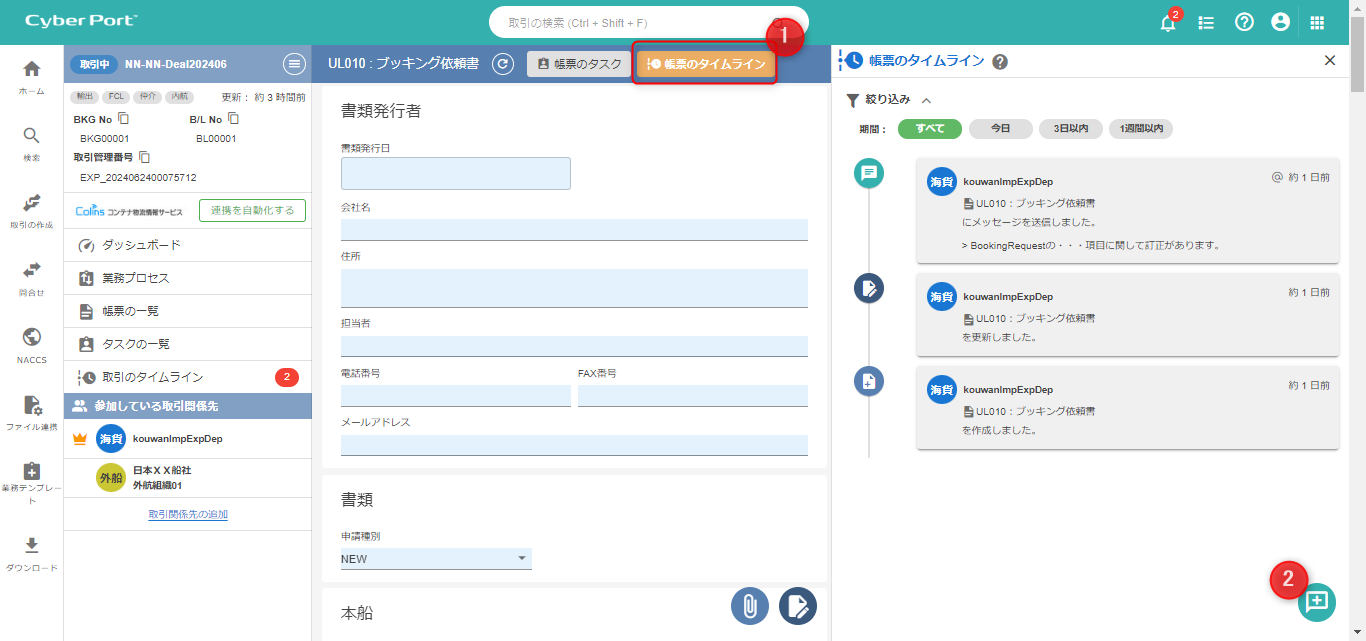Screen dimensions: 1366x641
Task: Open the user account profile icon
Action: (x=1280, y=22)
